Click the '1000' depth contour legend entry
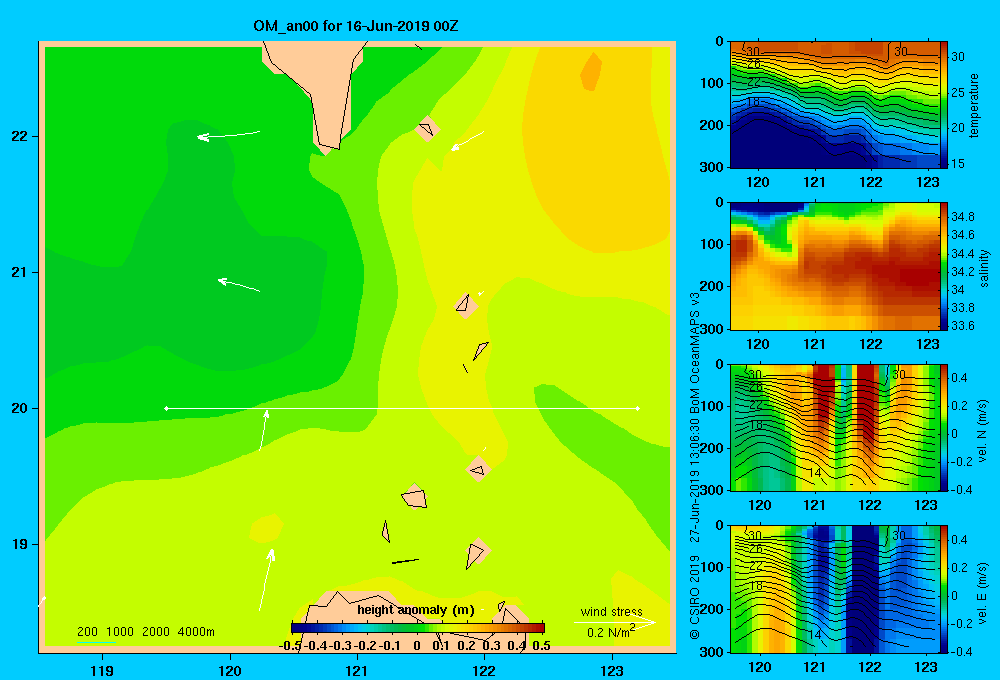Screen dimensions: 1000x680 (x=120, y=632)
